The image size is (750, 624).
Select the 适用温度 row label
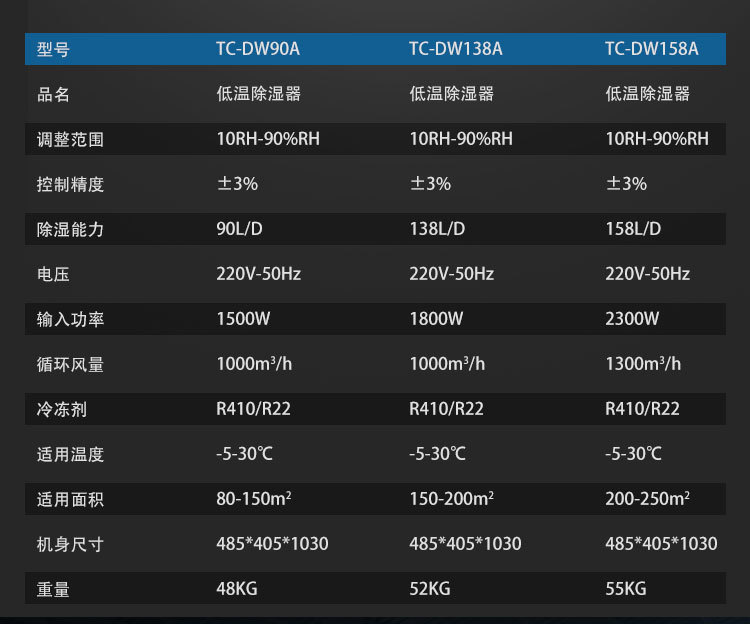[x=70, y=454]
